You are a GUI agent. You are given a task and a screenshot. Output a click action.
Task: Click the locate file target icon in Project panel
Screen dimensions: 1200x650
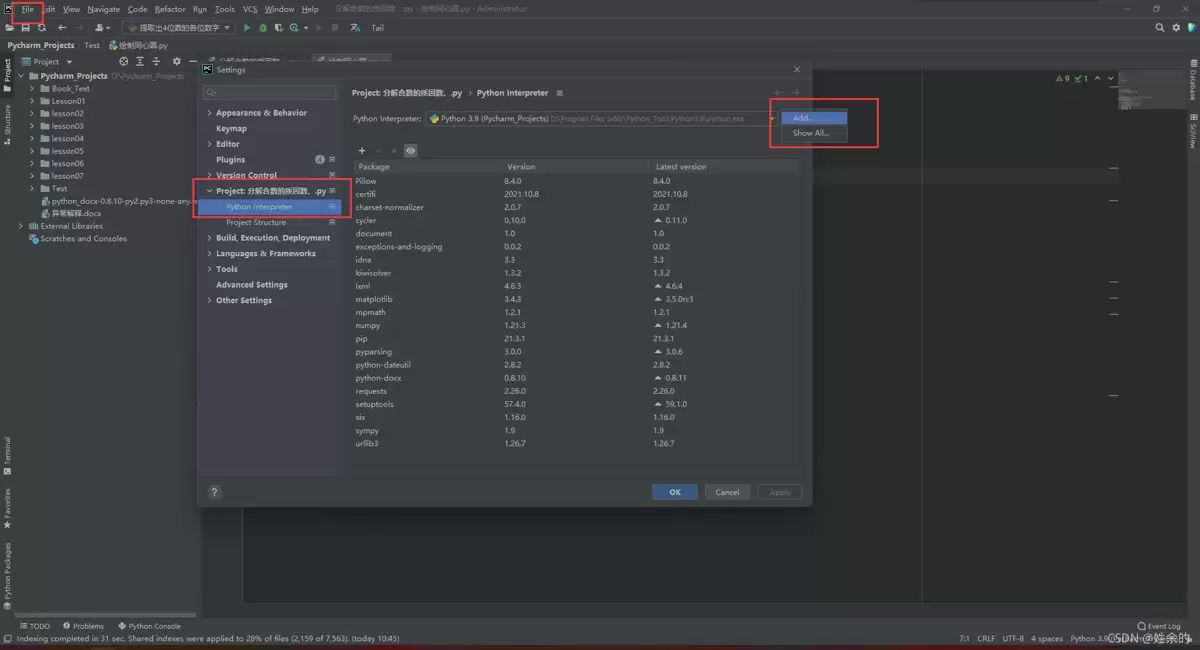[x=124, y=61]
